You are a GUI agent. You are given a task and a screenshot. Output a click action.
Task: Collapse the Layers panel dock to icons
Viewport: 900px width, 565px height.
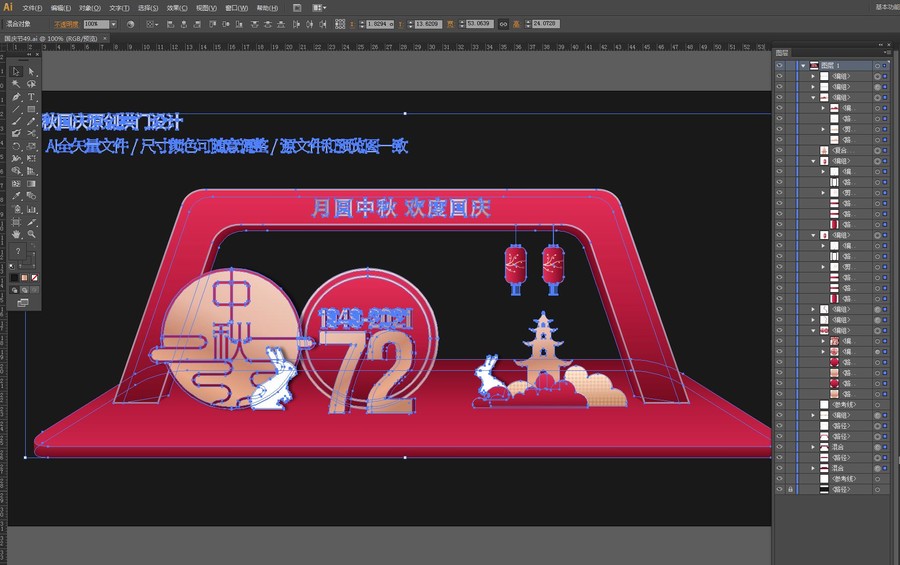pyautogui.click(x=881, y=45)
